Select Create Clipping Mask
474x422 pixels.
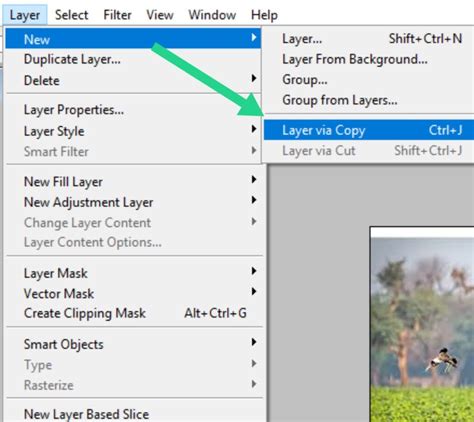(x=133, y=313)
